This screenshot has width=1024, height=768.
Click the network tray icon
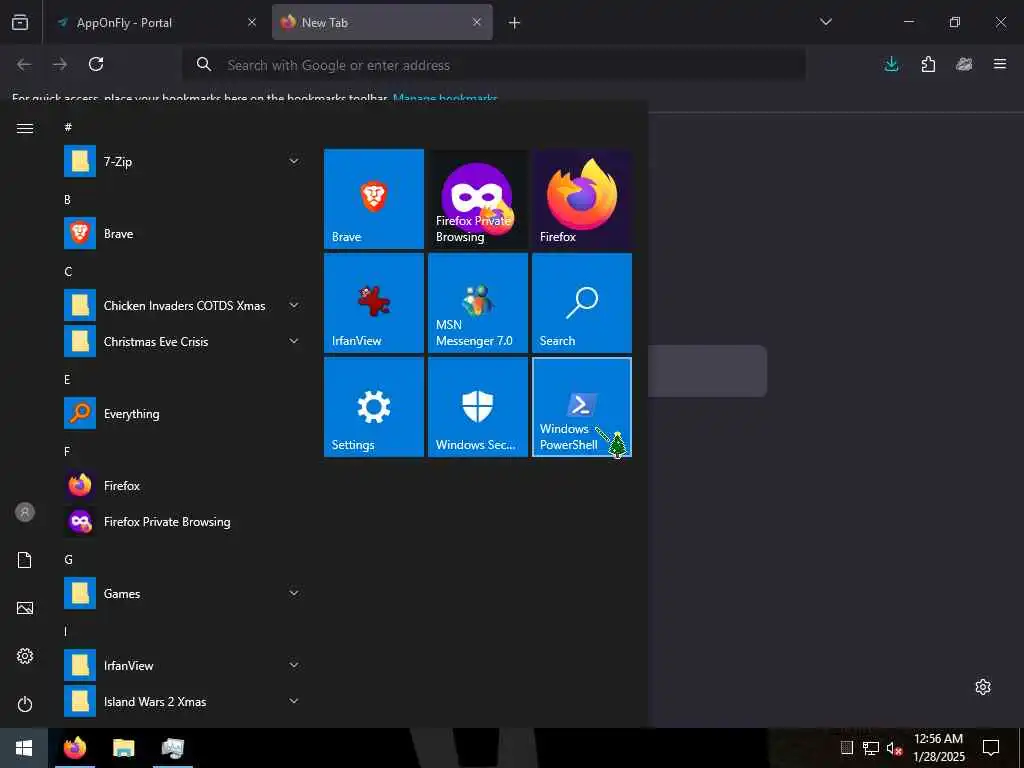tap(871, 748)
